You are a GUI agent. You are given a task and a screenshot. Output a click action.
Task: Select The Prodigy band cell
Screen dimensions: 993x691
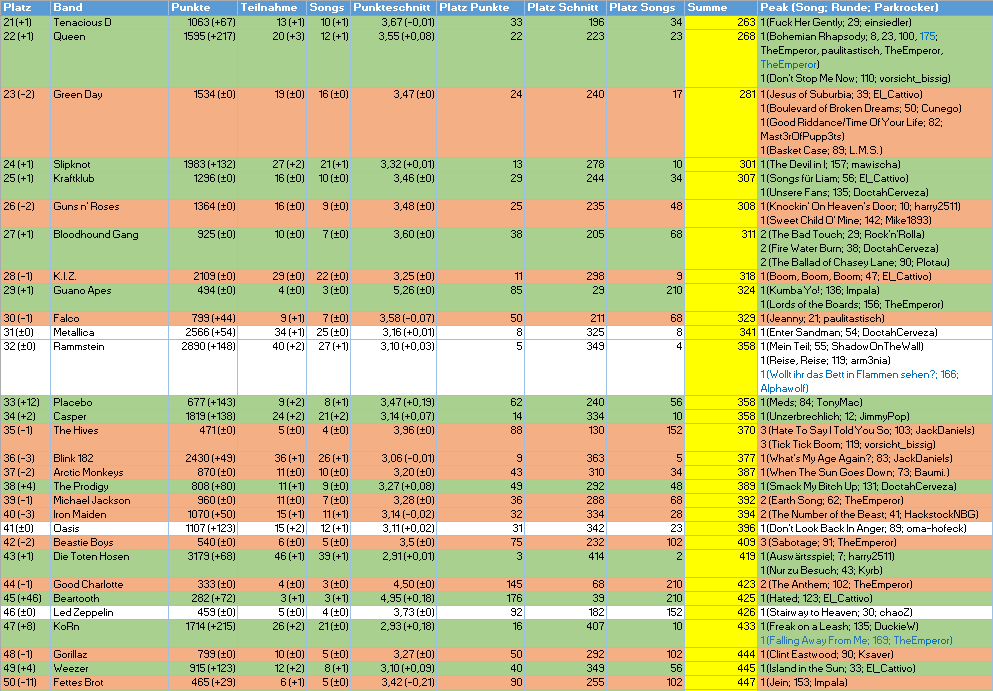(110, 486)
